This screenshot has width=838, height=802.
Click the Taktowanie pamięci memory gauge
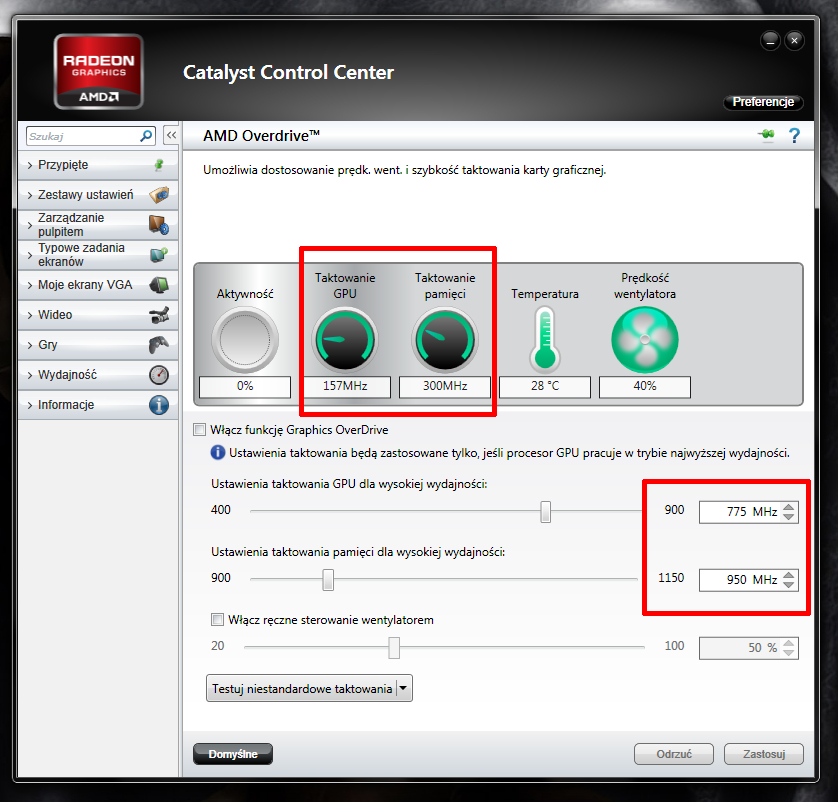click(x=445, y=339)
